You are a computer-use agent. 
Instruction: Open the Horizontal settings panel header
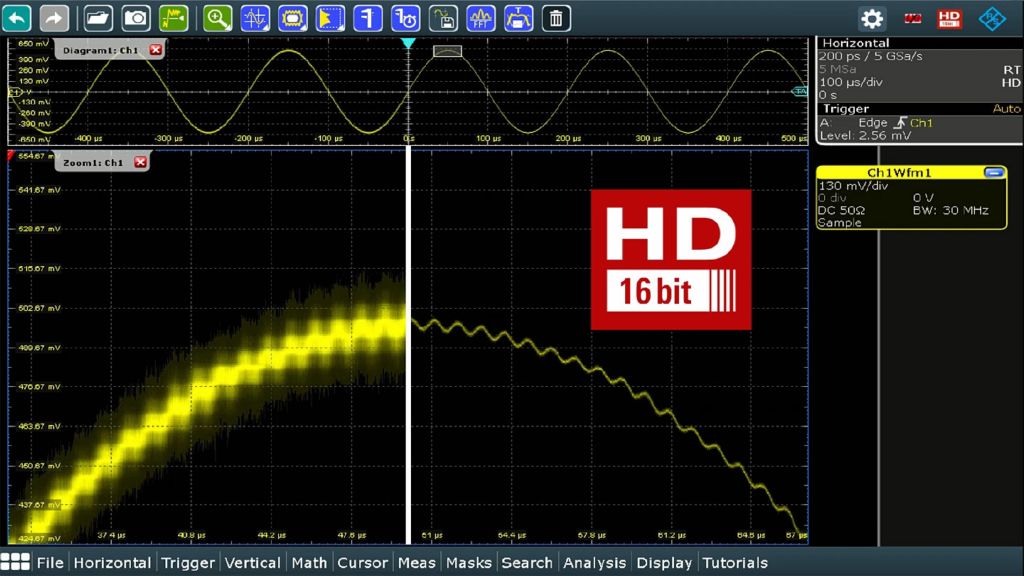click(855, 43)
